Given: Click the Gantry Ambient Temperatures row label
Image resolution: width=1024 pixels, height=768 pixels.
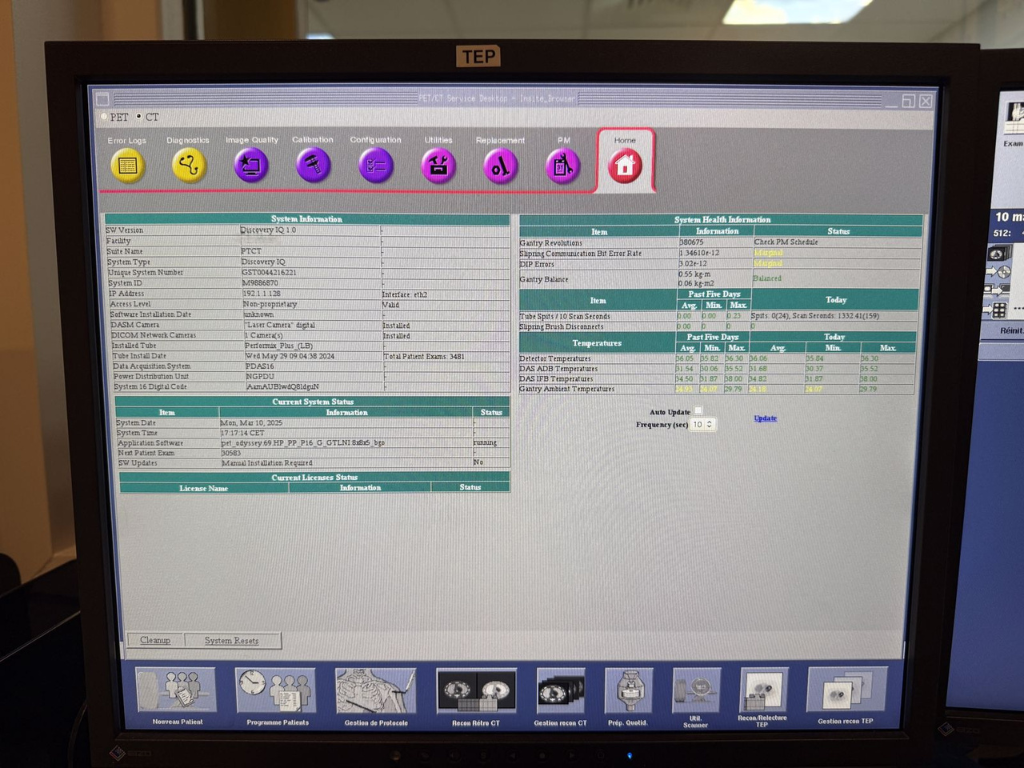Looking at the screenshot, I should click(x=567, y=389).
